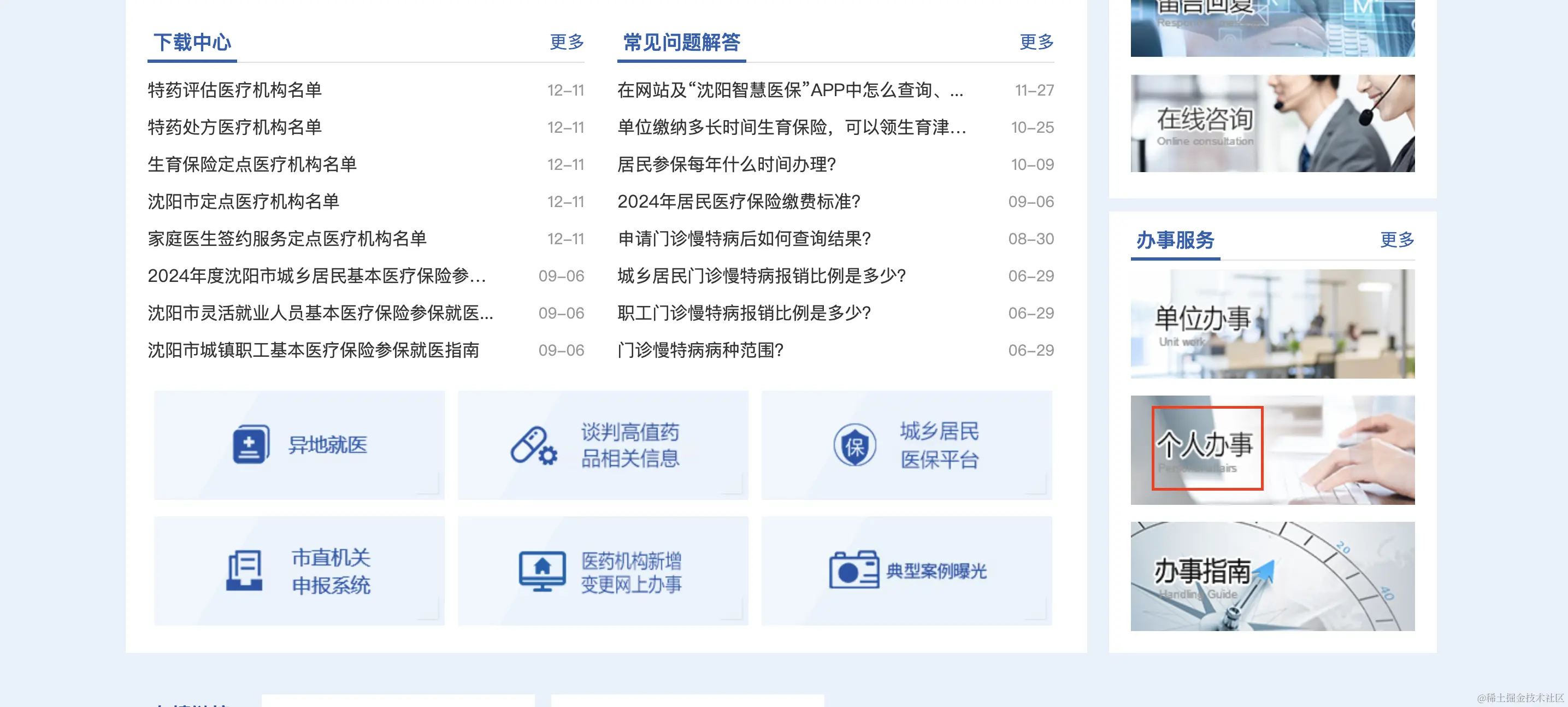Select the 办事服务 section heading
This screenshot has width=1568, height=707.
tap(1175, 240)
